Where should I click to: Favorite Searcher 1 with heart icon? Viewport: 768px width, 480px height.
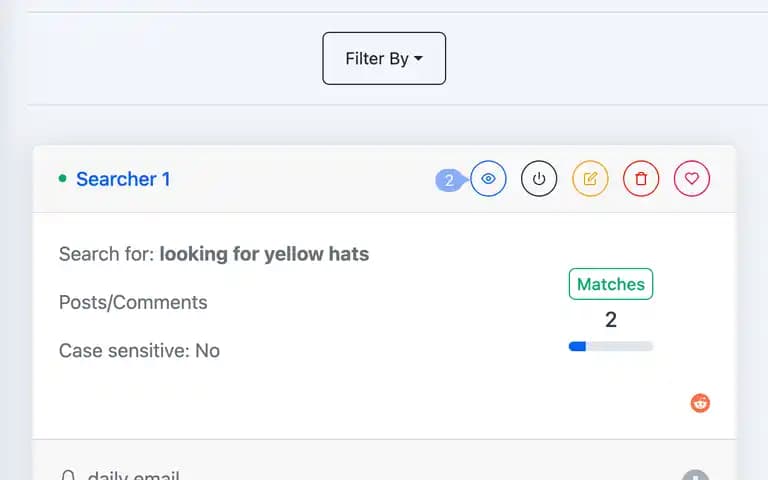[692, 179]
